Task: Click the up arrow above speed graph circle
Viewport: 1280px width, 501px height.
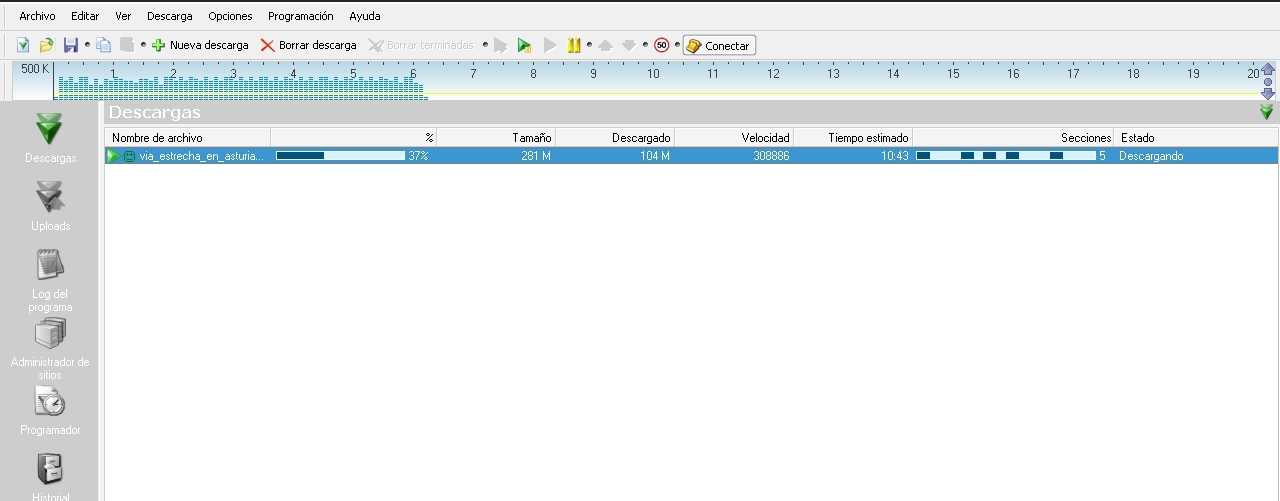Action: 1268,69
